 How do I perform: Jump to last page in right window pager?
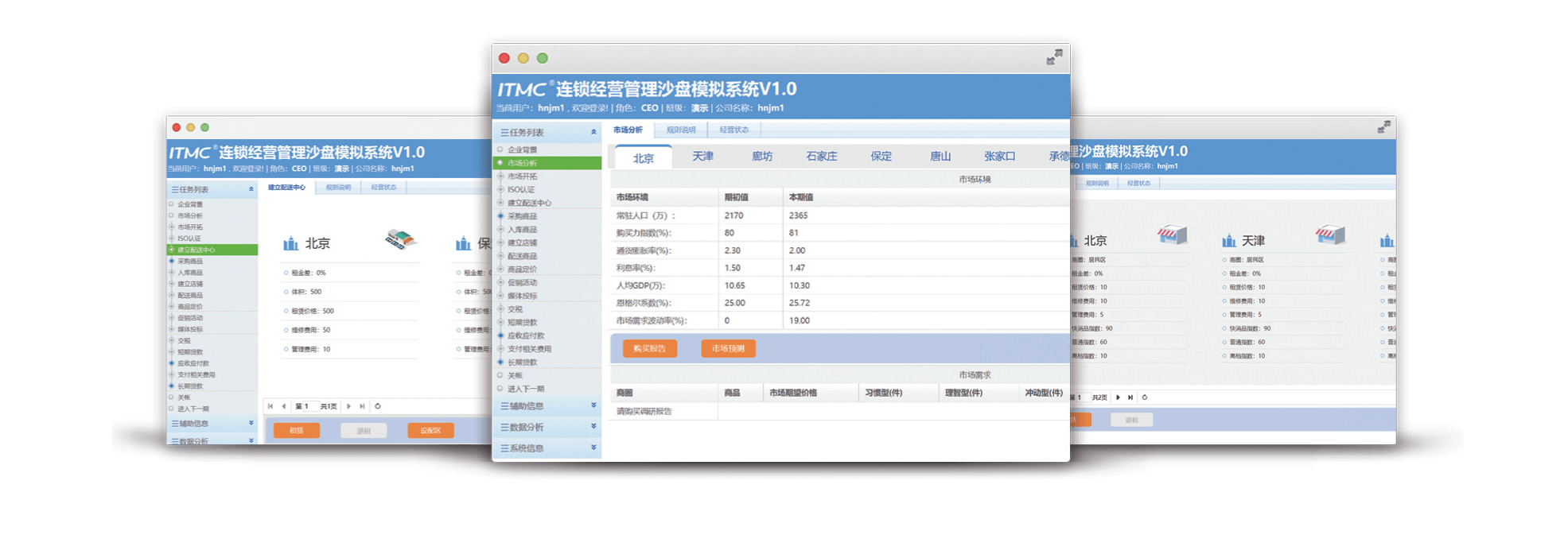[1130, 397]
